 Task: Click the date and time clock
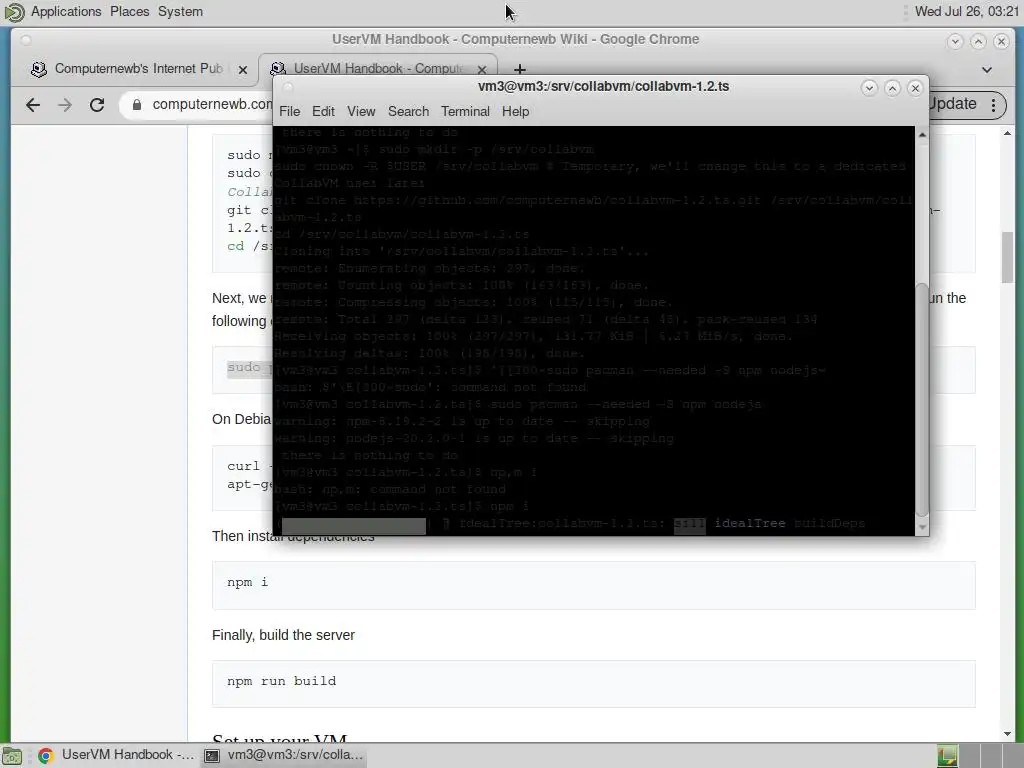967,12
